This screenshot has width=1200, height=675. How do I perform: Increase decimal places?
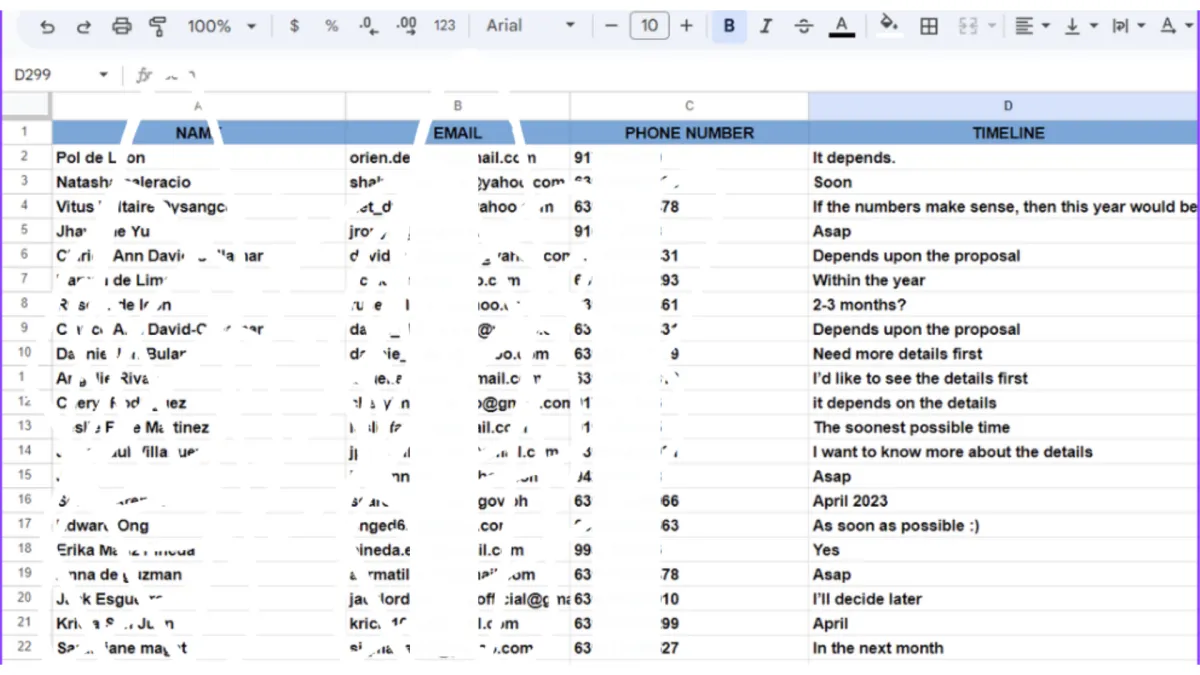(x=406, y=26)
